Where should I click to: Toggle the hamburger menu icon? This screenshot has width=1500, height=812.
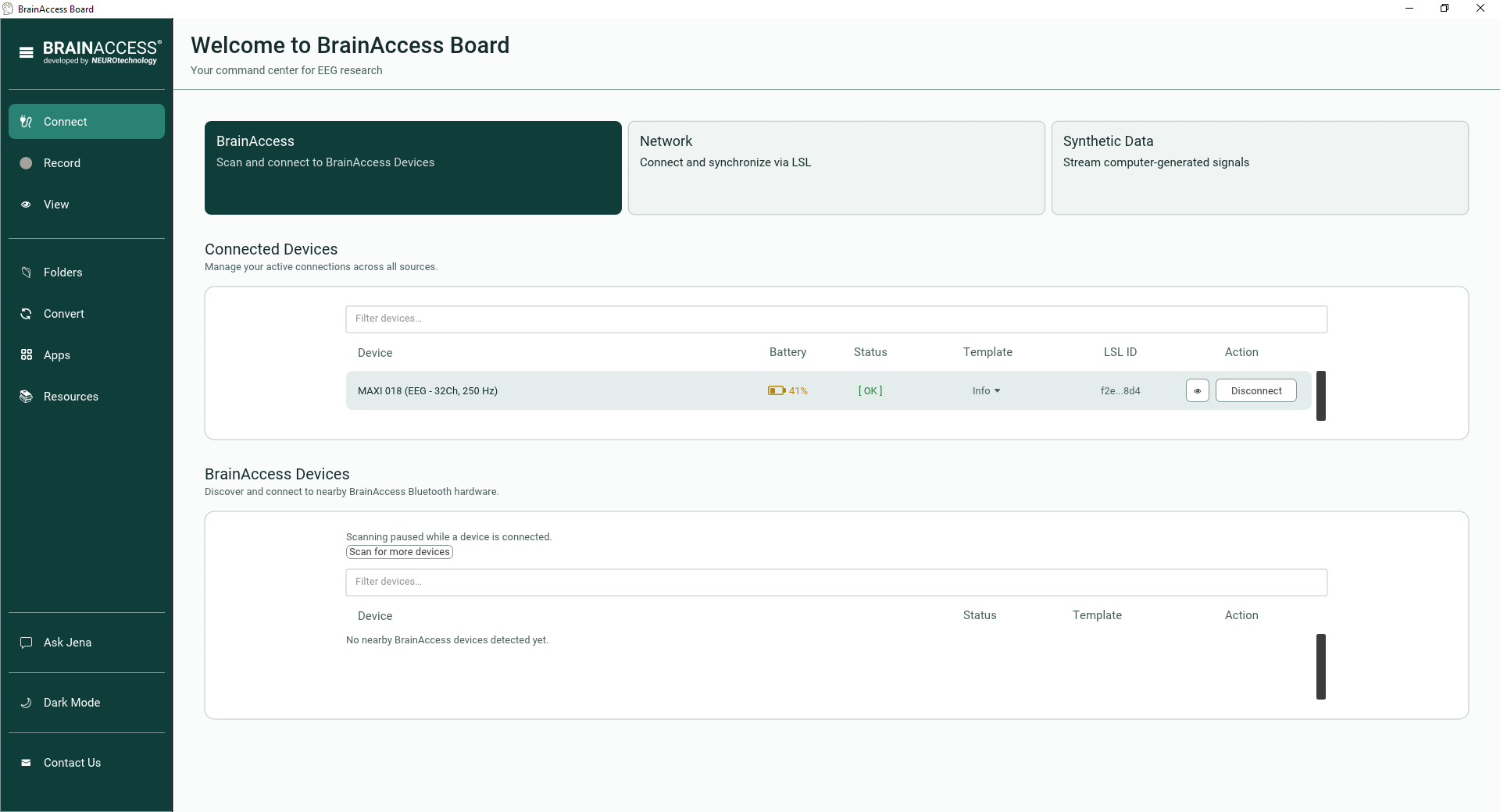click(x=27, y=52)
